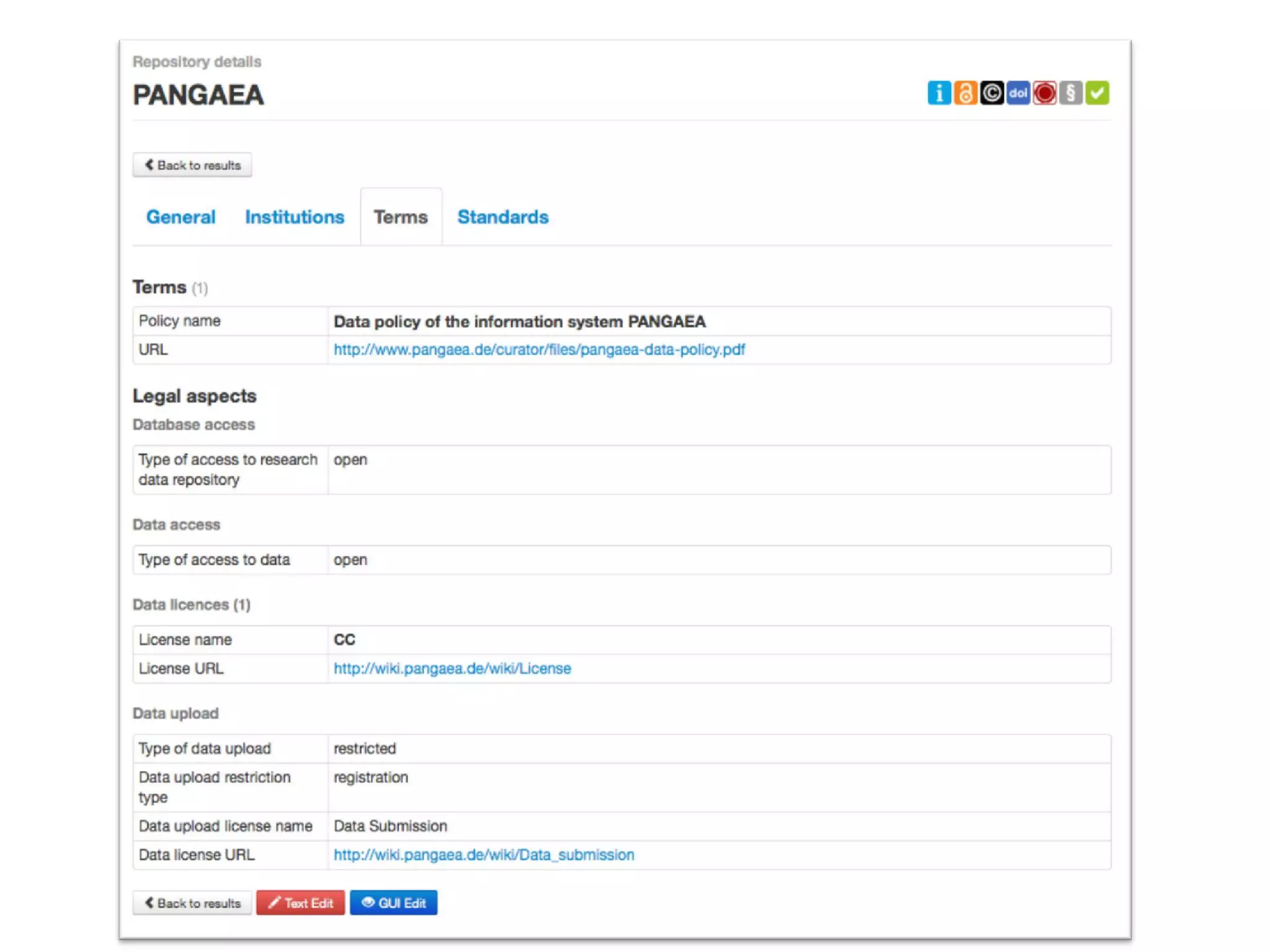Click the gray paragraph policy icon
This screenshot has height=952, width=1270.
point(1070,93)
